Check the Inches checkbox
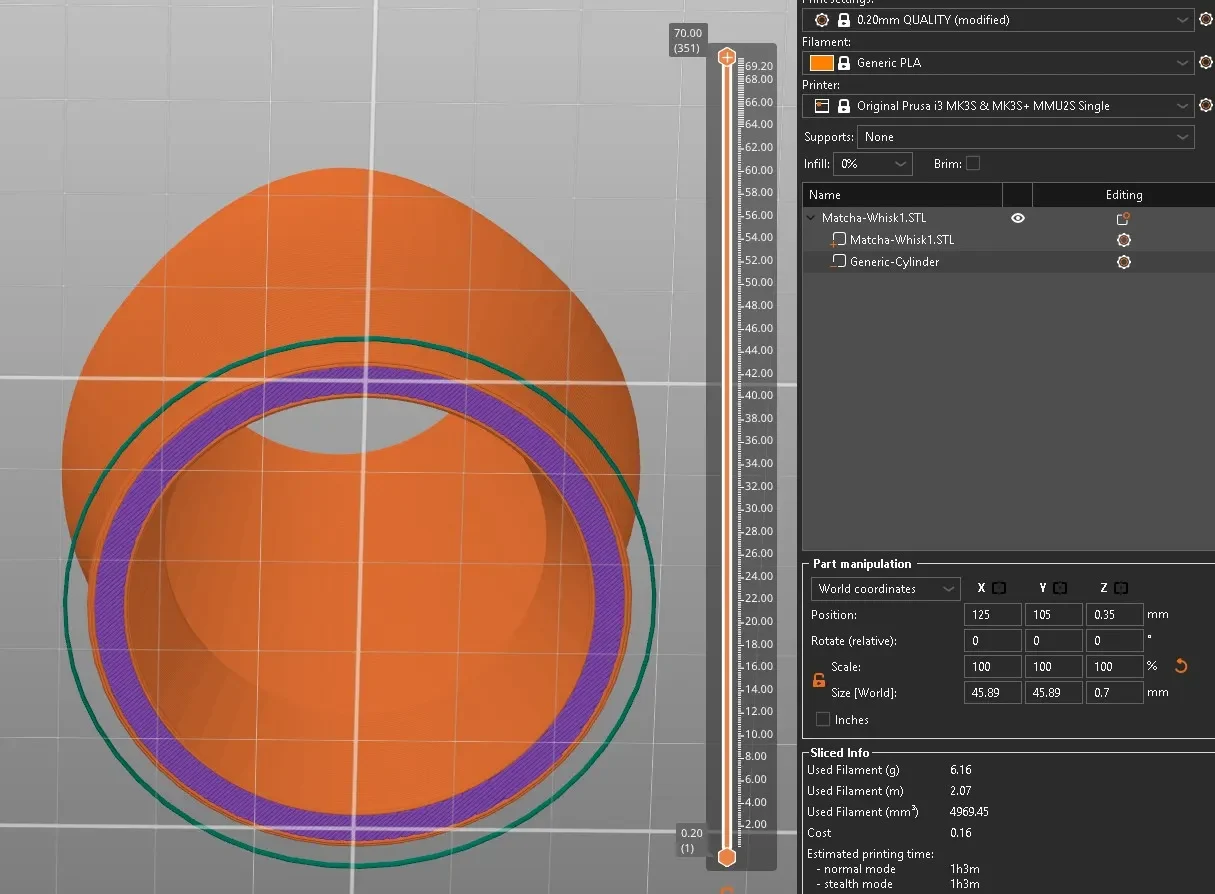The image size is (1215, 894). [x=823, y=719]
